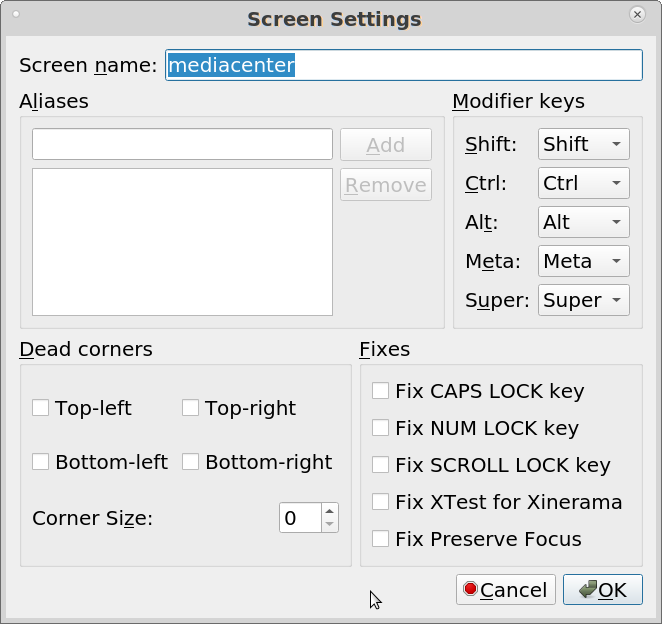Confirm settings with the OK button
662x624 pixels.
click(x=602, y=590)
